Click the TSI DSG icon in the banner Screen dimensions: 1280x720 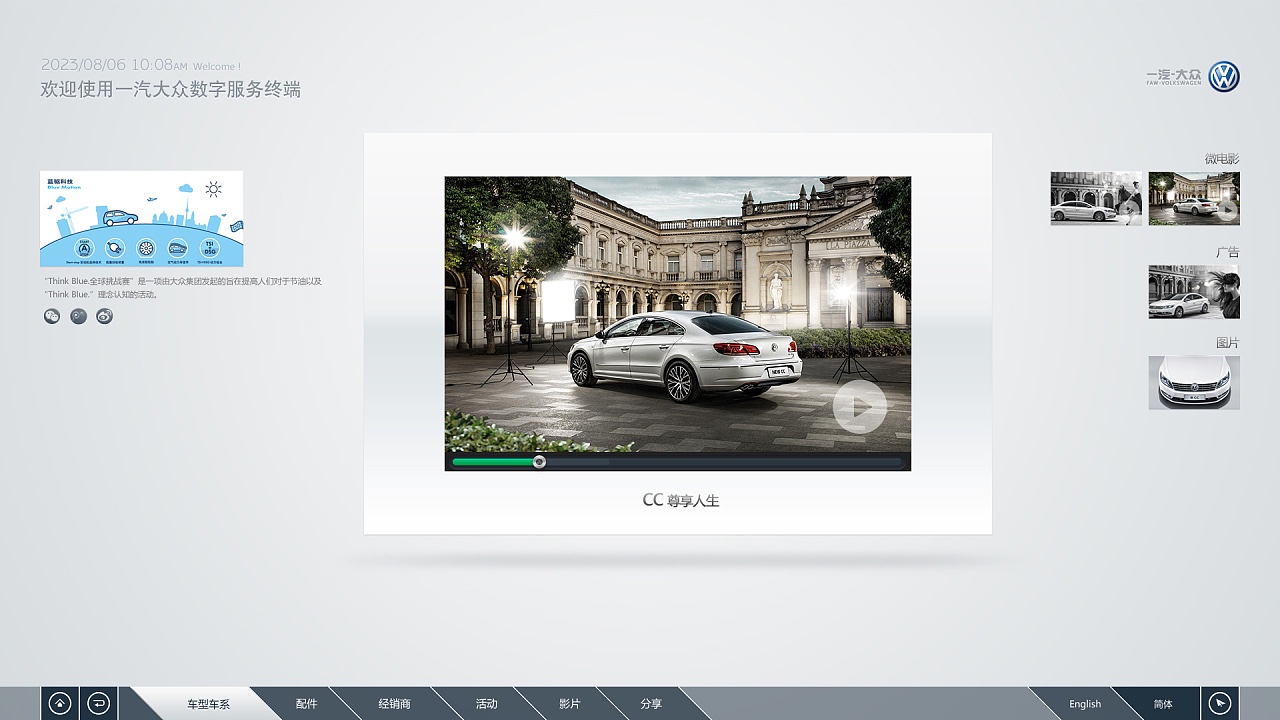pyautogui.click(x=210, y=247)
